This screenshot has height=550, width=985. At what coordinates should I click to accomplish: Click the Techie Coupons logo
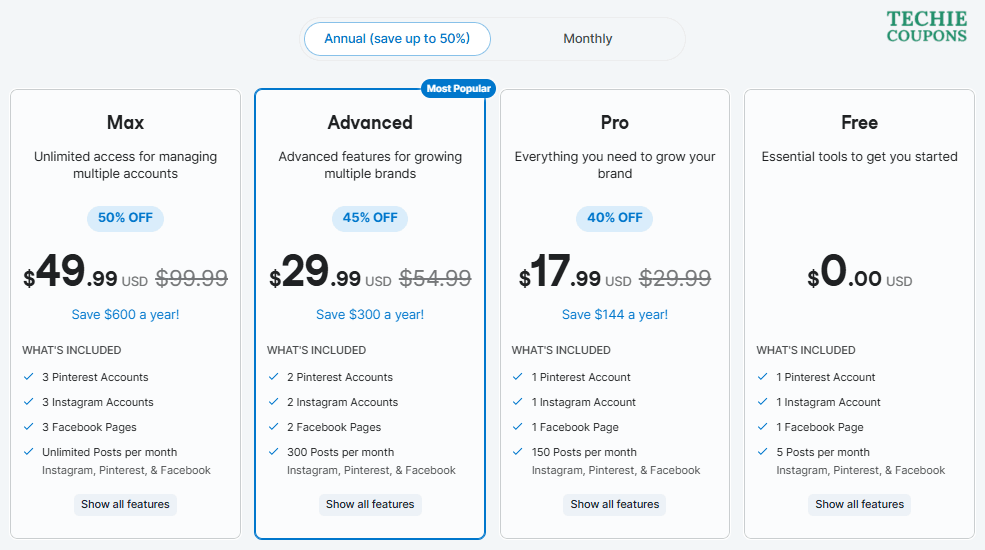[x=927, y=27]
